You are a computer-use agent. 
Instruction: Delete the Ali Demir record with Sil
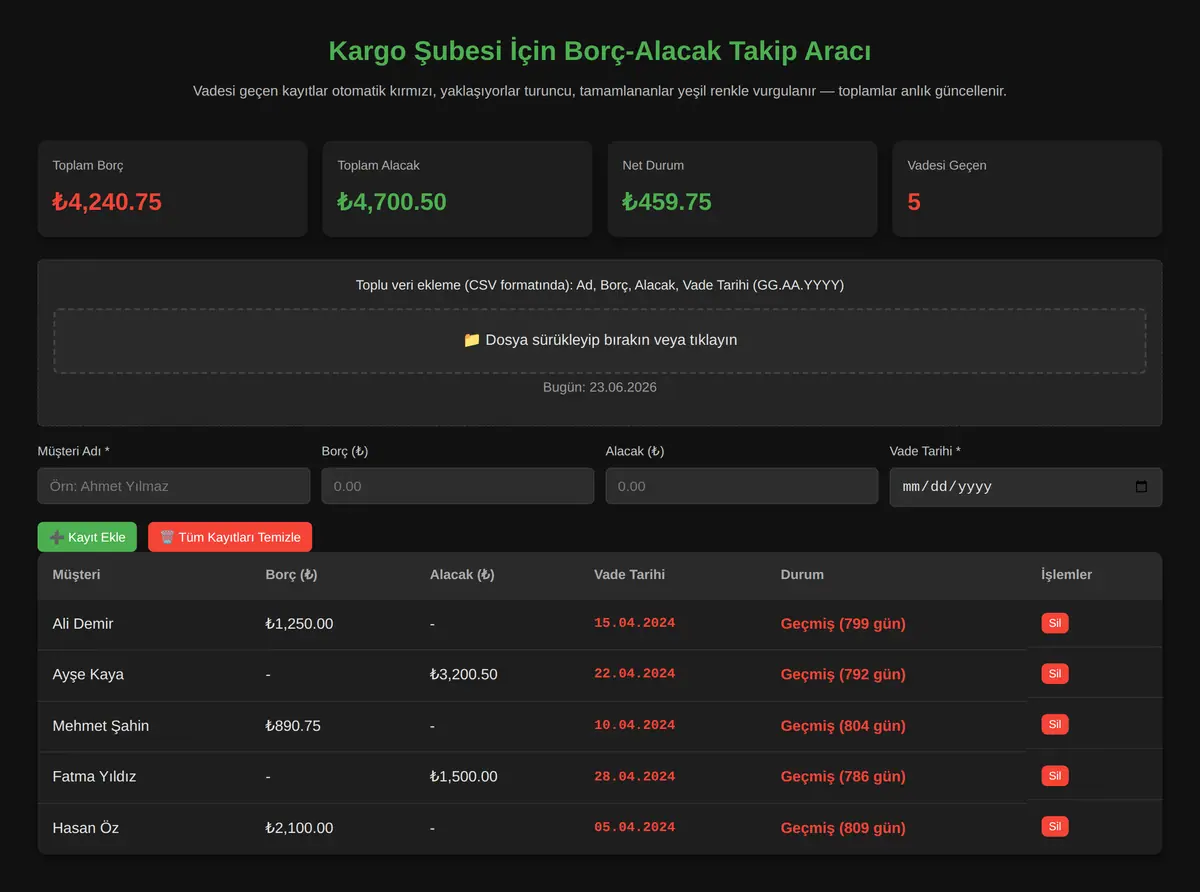coord(1055,623)
